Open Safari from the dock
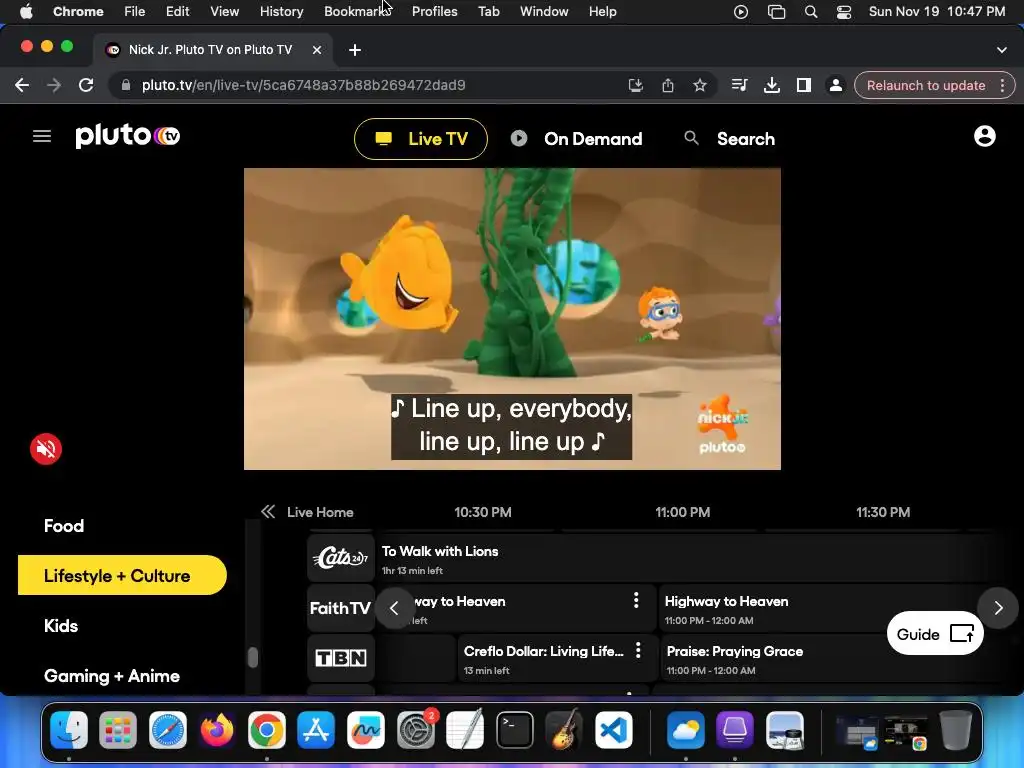This screenshot has height=768, width=1024. pyautogui.click(x=168, y=729)
